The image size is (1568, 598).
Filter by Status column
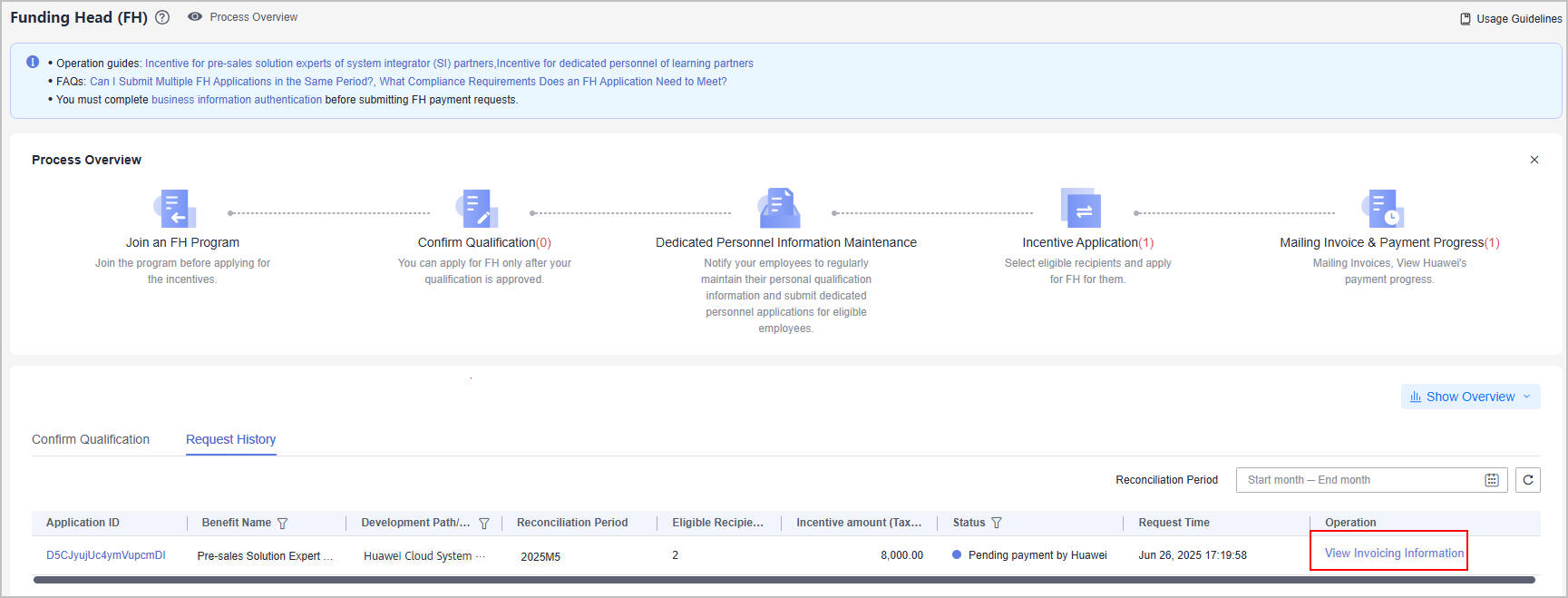click(997, 524)
